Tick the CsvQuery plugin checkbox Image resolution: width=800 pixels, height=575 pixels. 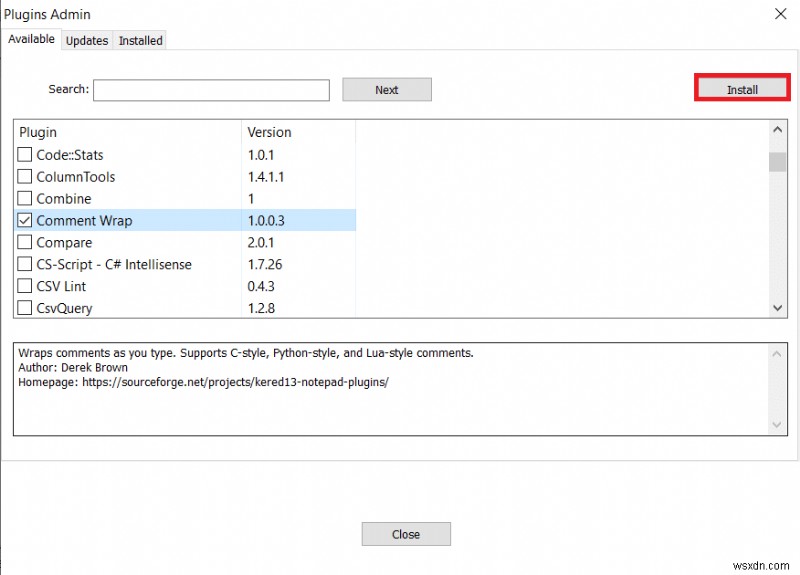[24, 308]
